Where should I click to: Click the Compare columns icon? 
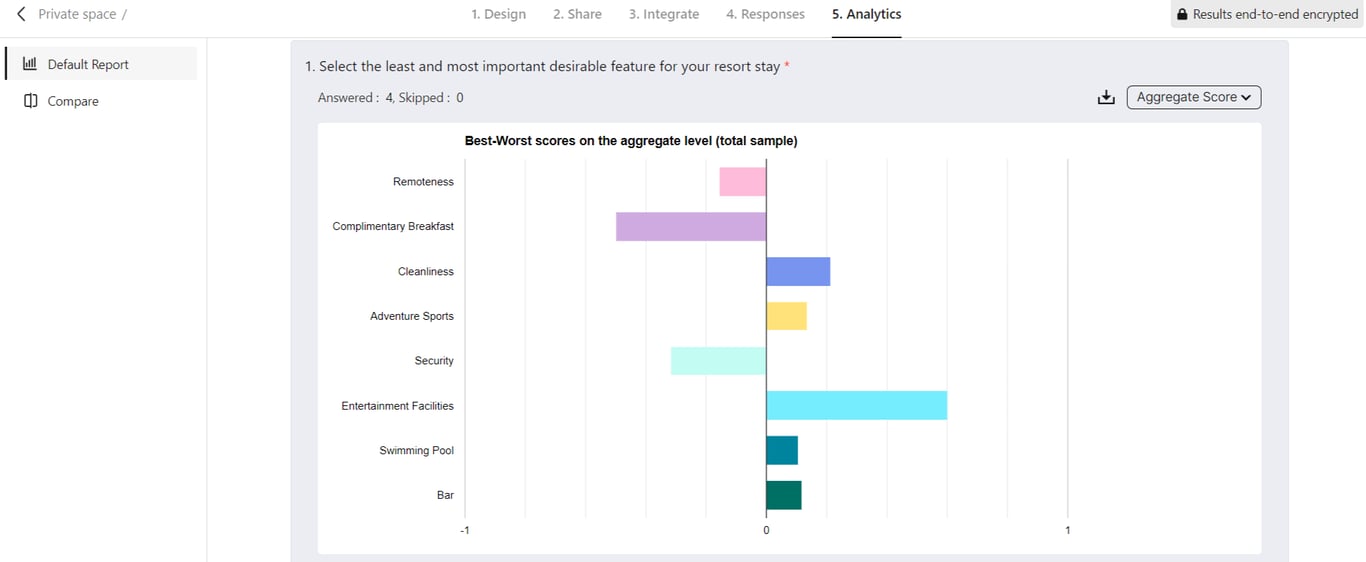(x=31, y=101)
